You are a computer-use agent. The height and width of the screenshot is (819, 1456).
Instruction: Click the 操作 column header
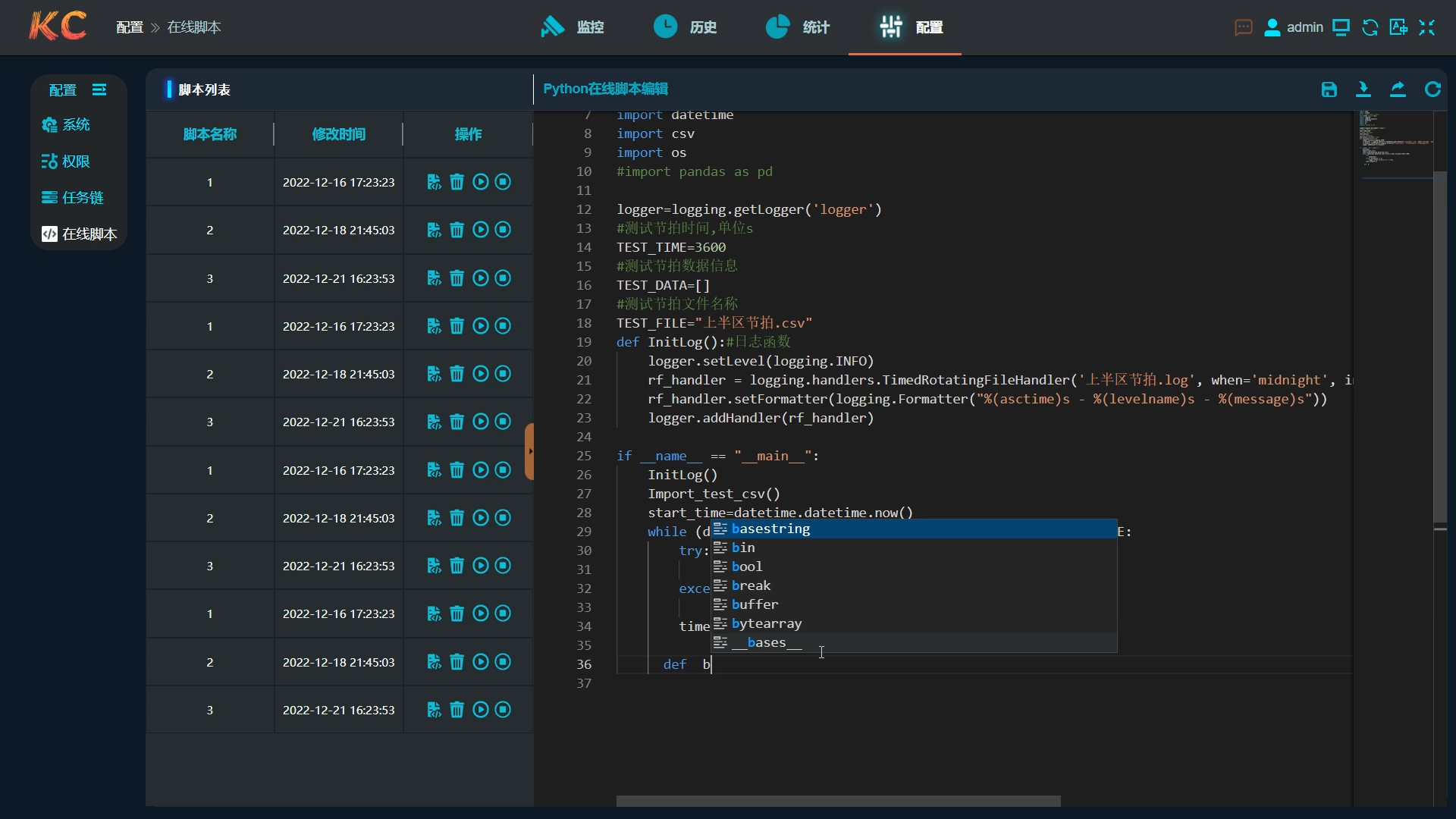[468, 134]
